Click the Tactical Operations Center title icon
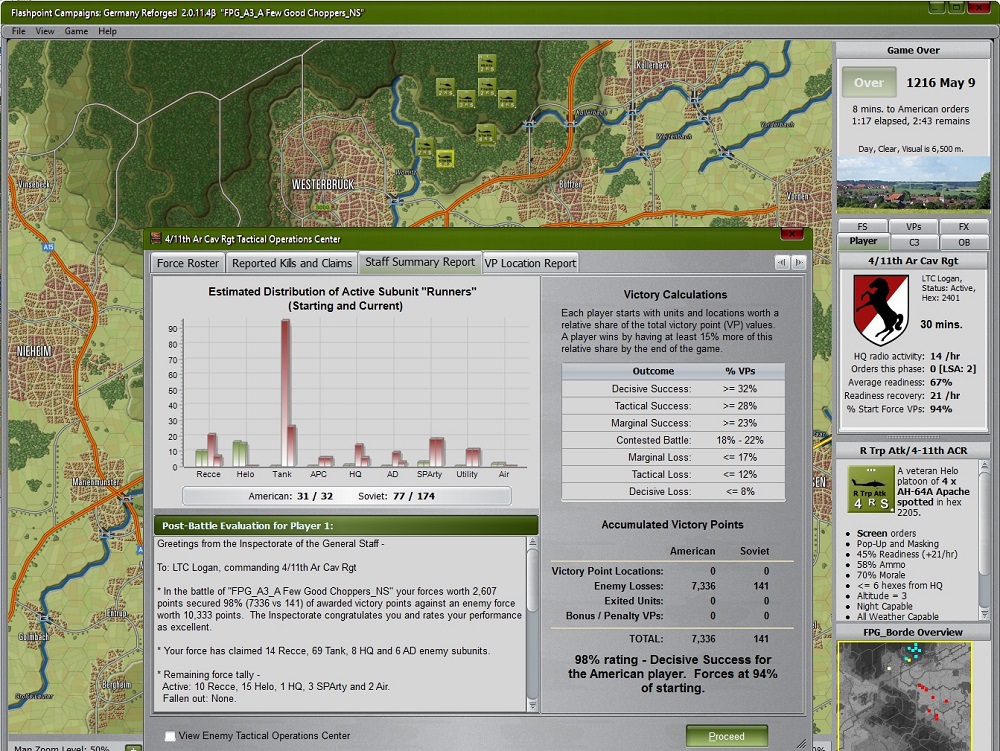 155,238
